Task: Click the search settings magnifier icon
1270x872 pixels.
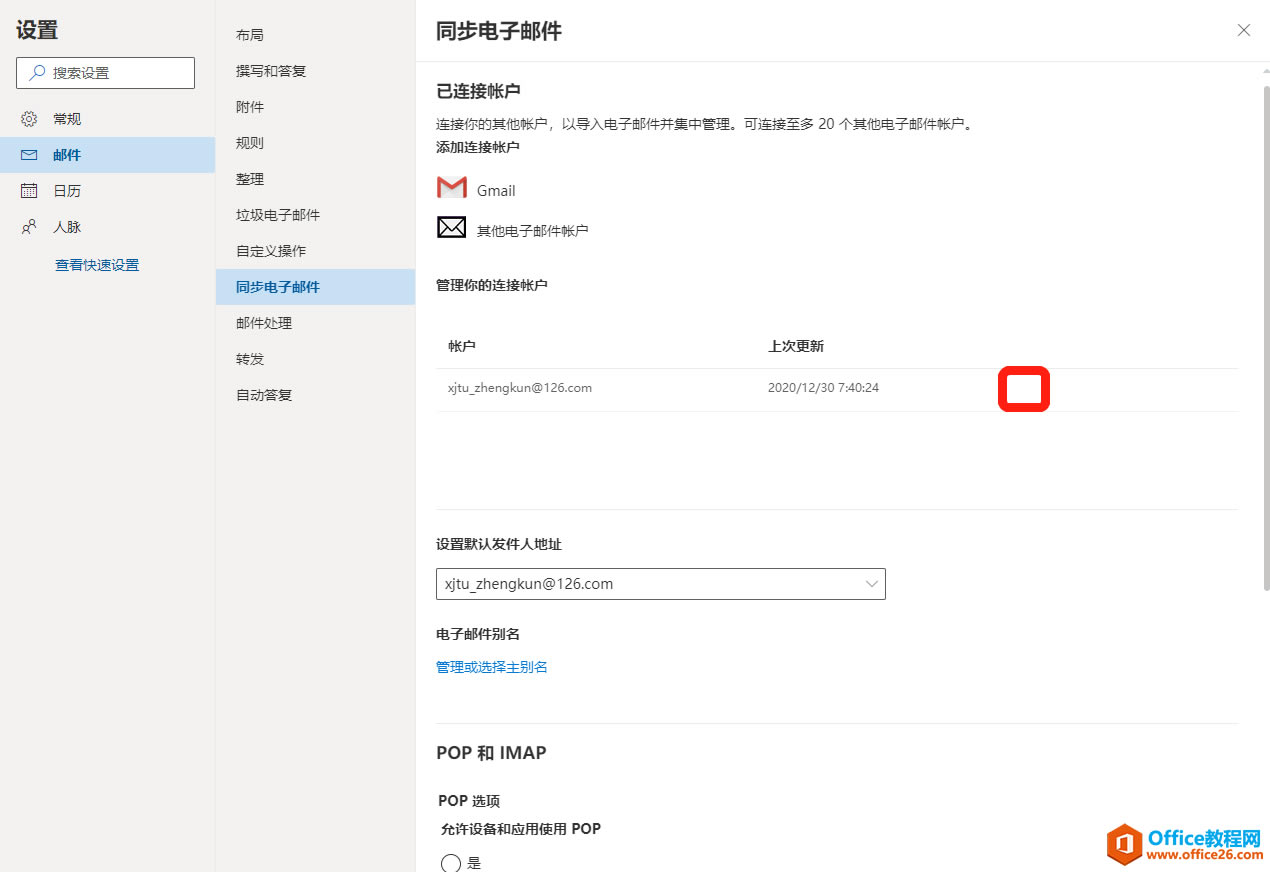Action: [x=37, y=73]
